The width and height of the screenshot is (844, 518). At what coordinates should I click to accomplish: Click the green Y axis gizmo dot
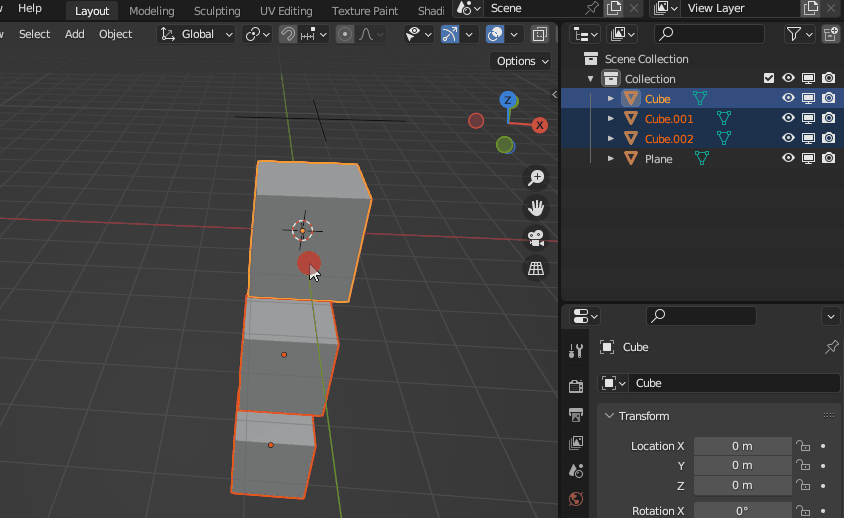pos(504,145)
